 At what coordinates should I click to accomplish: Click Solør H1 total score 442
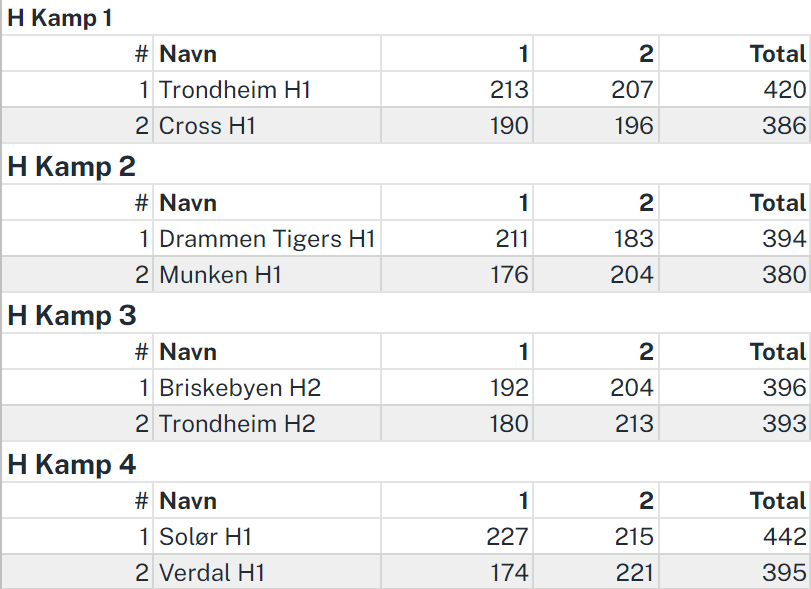click(785, 537)
